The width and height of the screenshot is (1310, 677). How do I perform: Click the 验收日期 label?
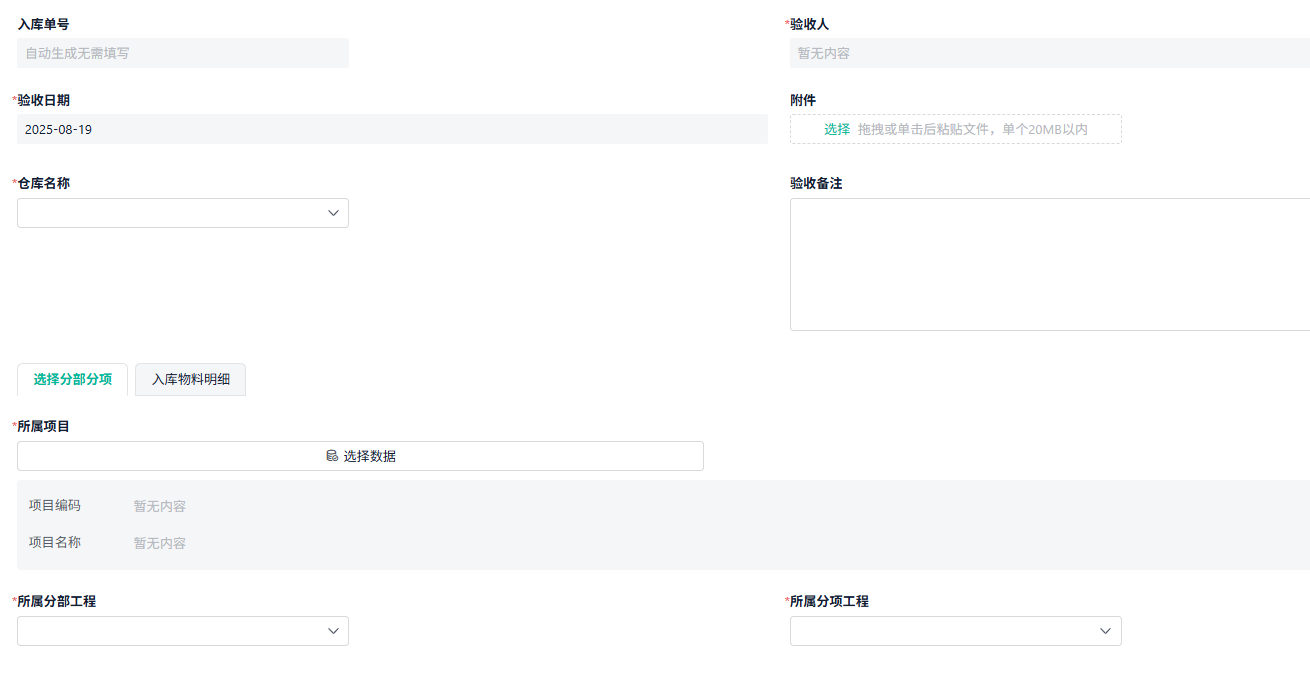pyautogui.click(x=44, y=100)
